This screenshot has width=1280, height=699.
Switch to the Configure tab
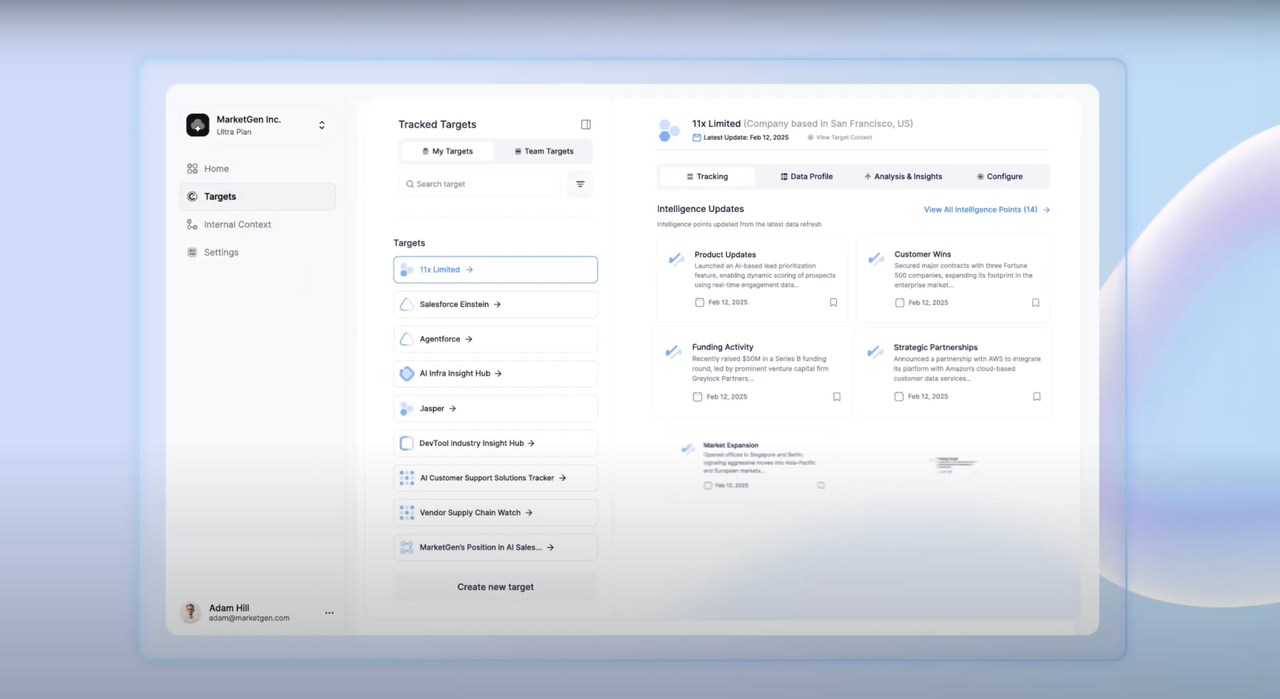[x=1000, y=177]
